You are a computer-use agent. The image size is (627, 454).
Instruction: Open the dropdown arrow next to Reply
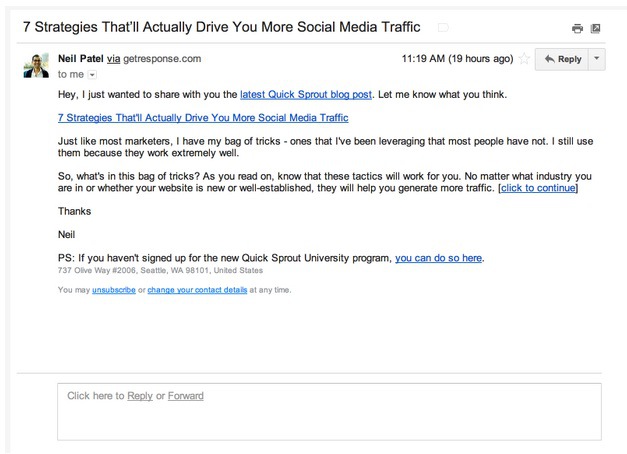coord(597,59)
